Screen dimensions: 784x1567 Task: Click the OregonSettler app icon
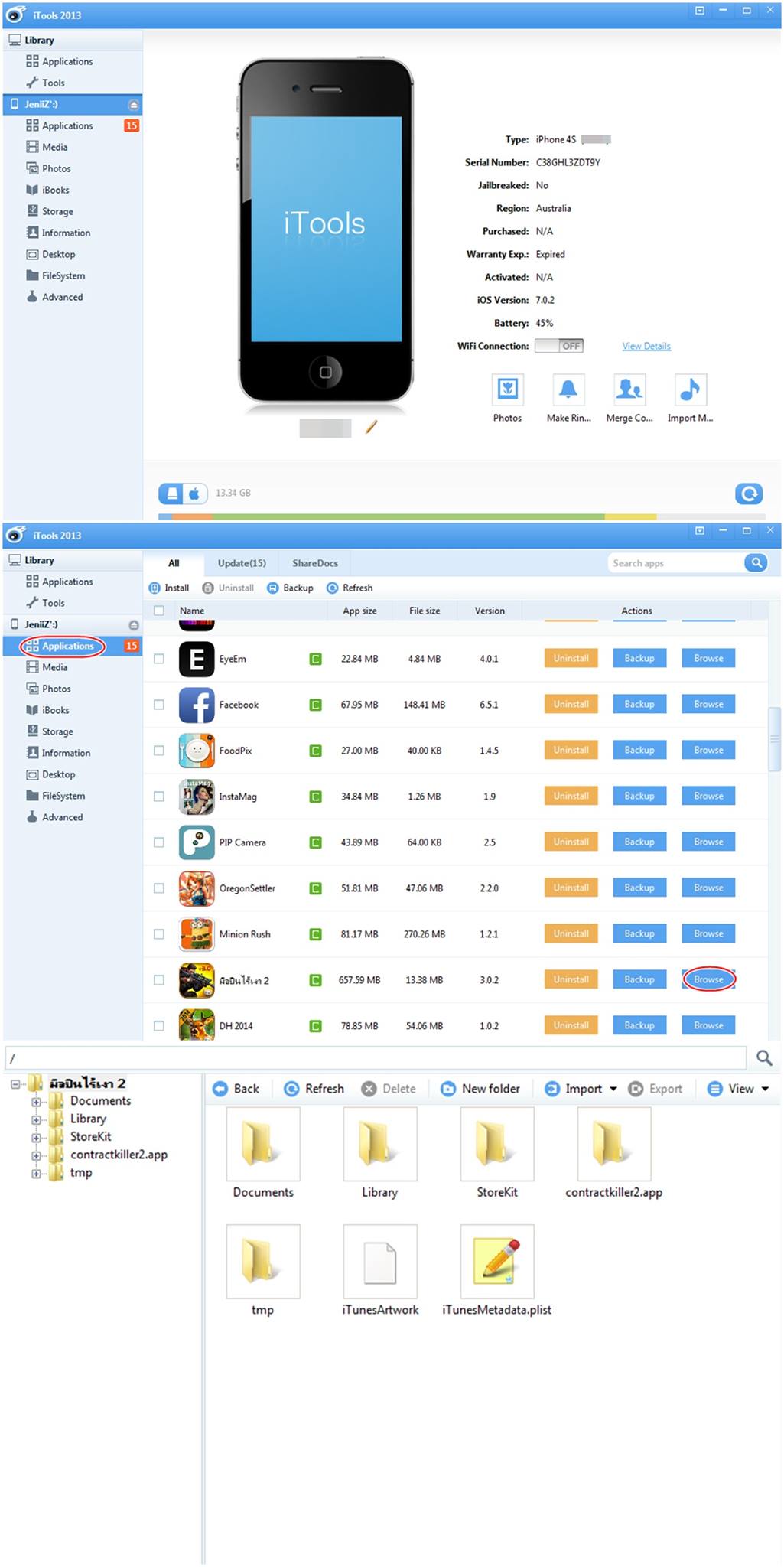click(x=197, y=888)
